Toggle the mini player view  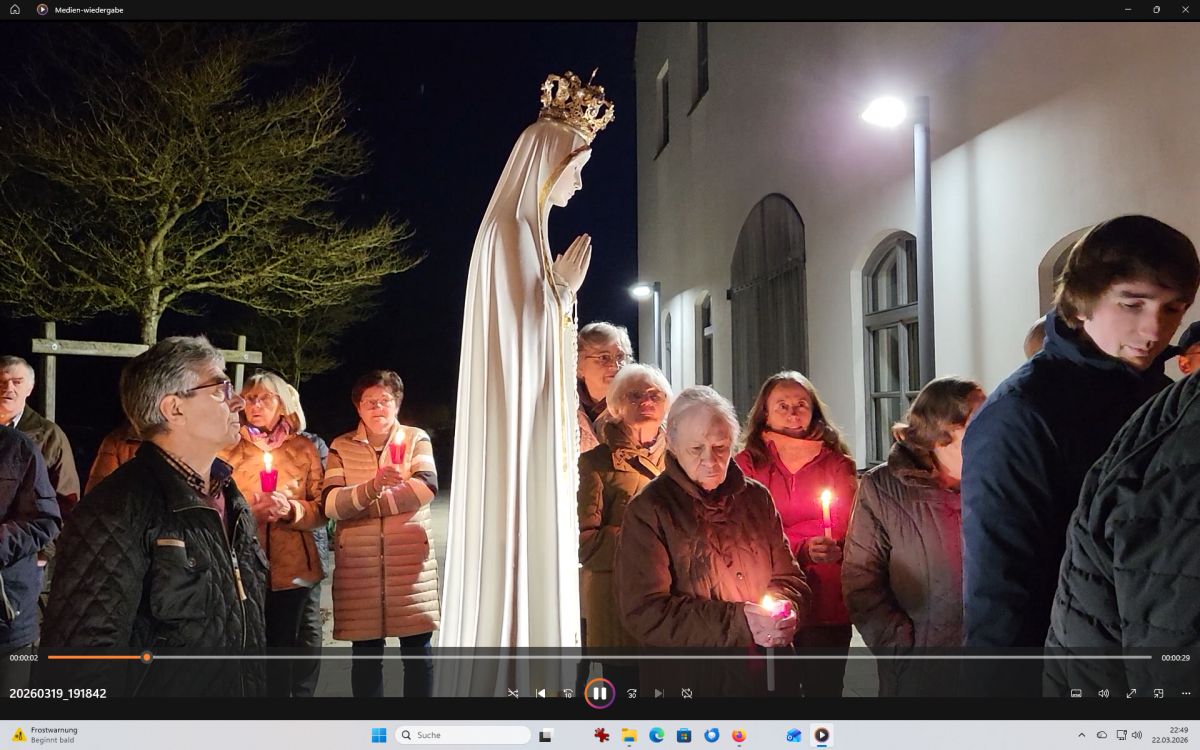pos(1158,693)
